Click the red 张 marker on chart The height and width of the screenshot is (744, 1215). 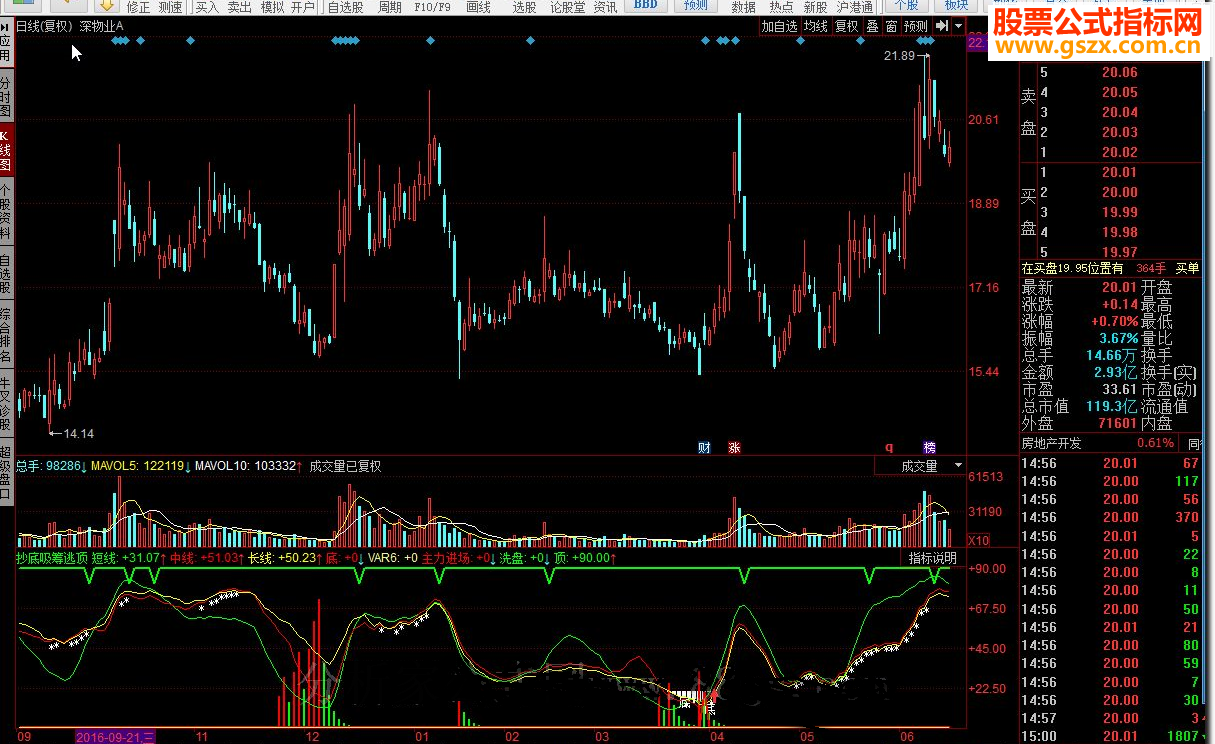click(735, 447)
